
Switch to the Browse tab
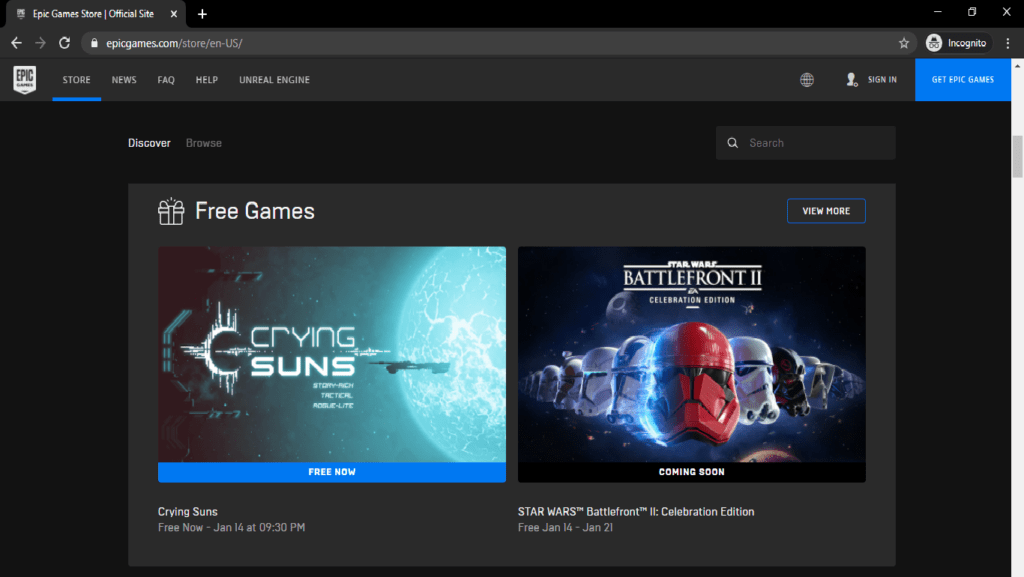[x=204, y=143]
